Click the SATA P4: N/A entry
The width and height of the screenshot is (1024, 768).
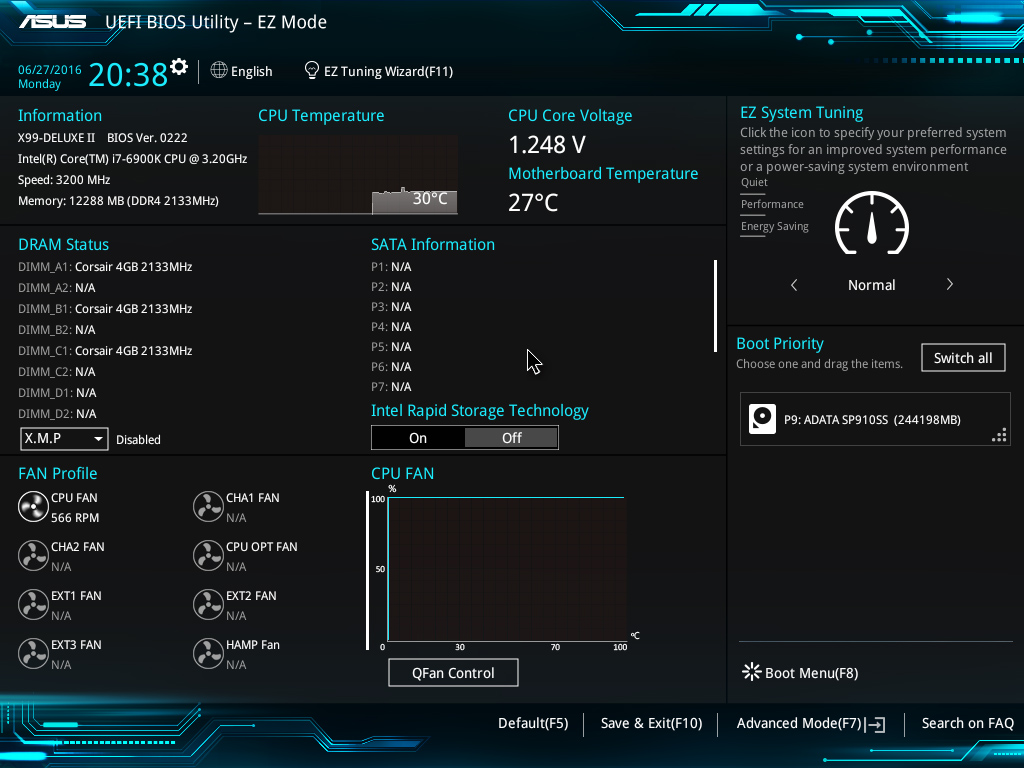tap(391, 327)
